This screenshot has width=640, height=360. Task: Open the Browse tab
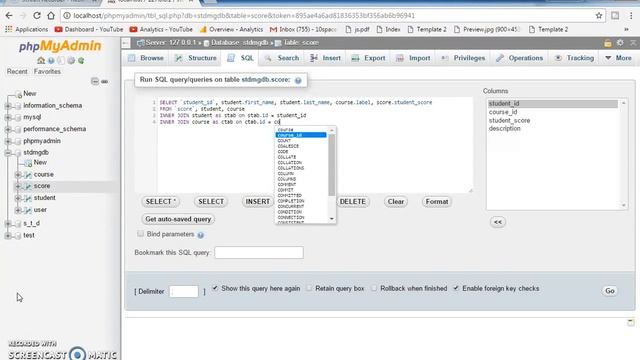click(146, 58)
